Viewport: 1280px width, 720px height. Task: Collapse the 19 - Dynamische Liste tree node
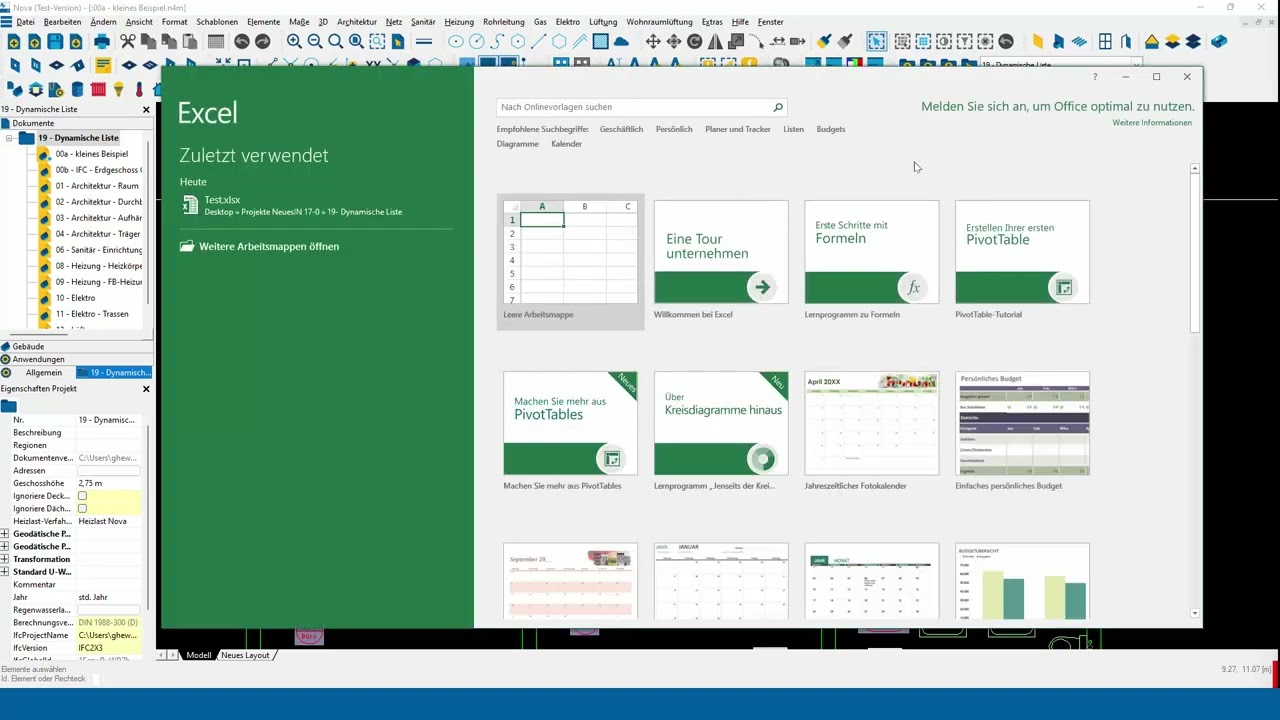(9, 138)
